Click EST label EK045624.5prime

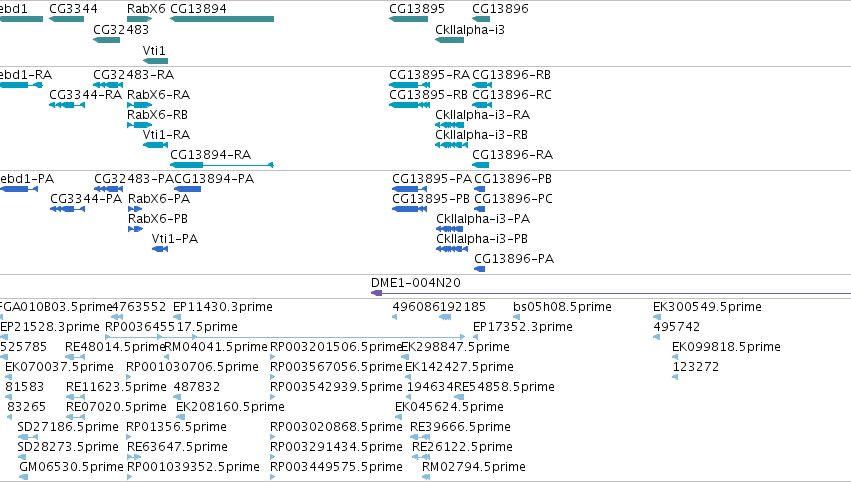449,407
